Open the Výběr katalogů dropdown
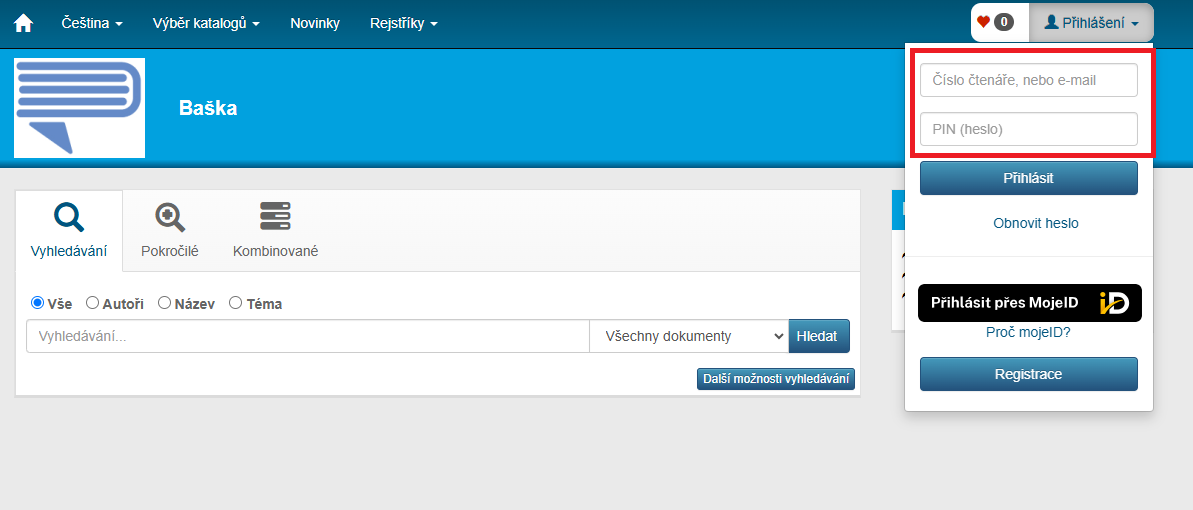 tap(206, 23)
